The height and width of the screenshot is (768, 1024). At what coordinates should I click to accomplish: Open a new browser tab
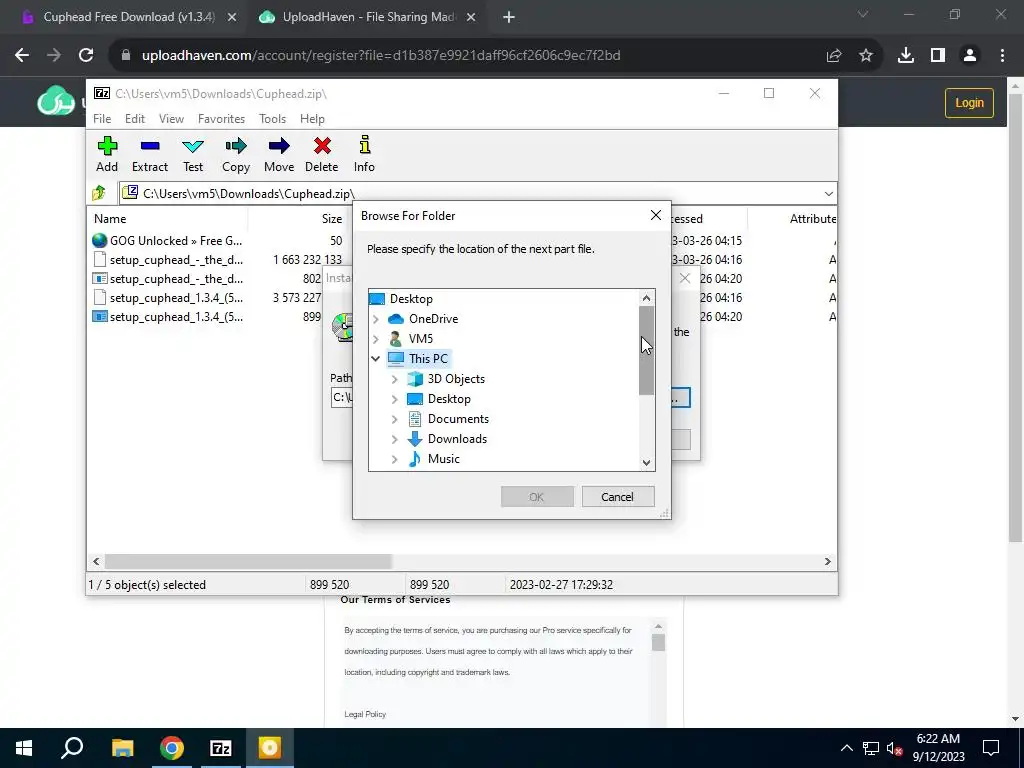click(509, 18)
